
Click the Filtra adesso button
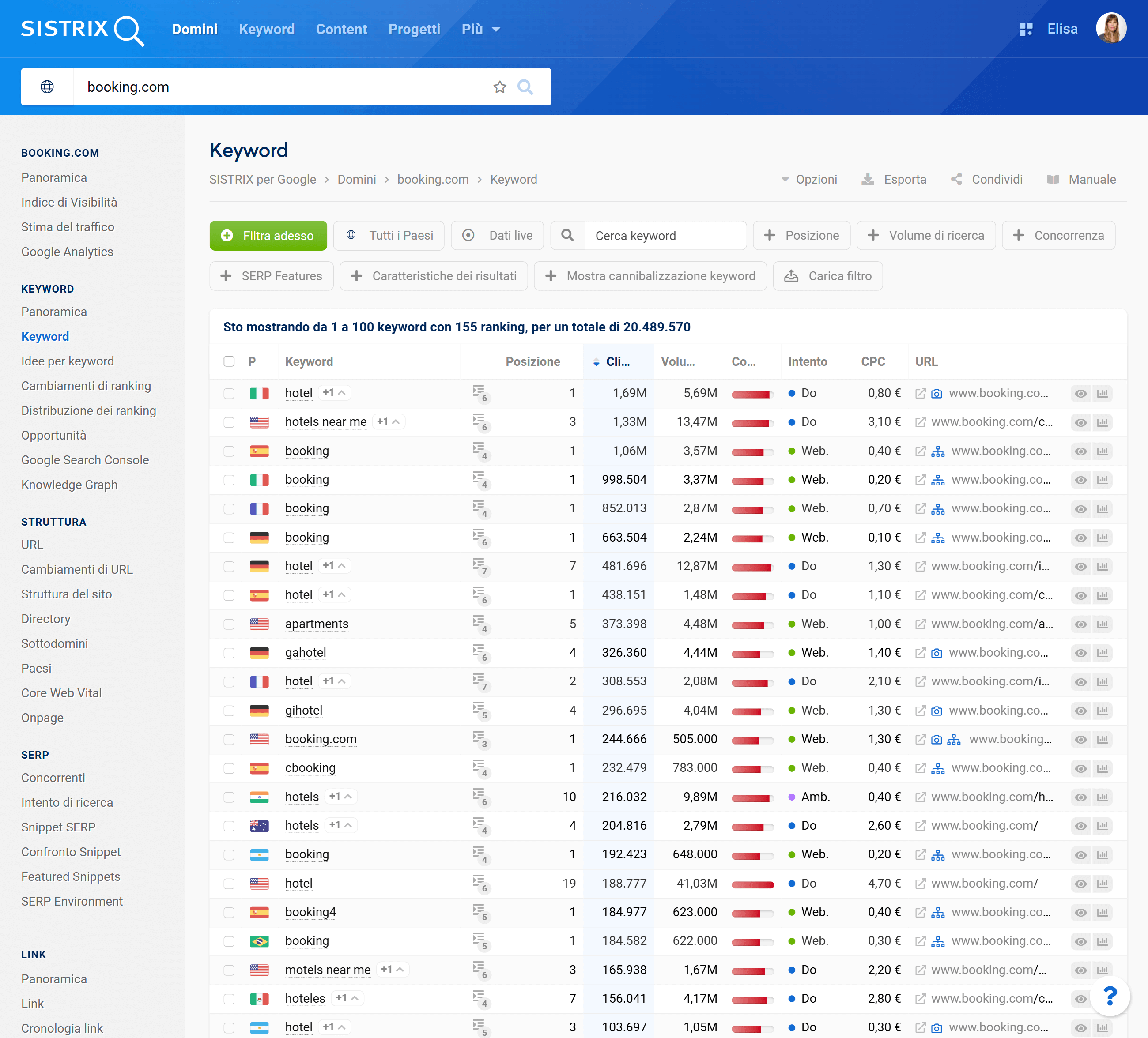click(x=268, y=236)
